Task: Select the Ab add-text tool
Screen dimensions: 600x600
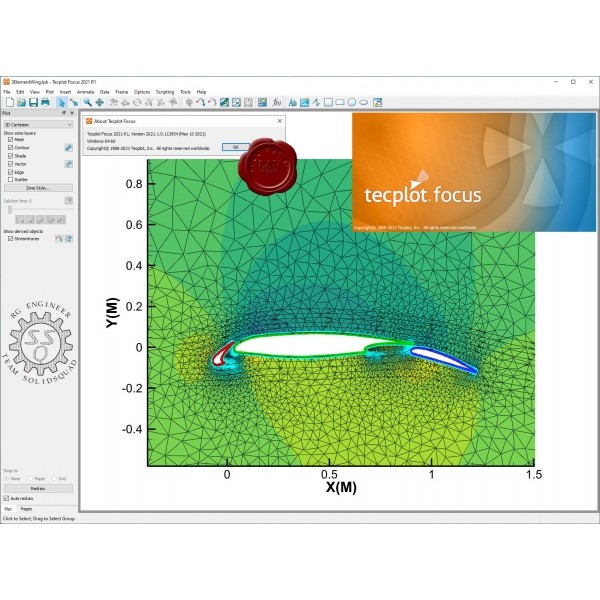Action: [293, 102]
